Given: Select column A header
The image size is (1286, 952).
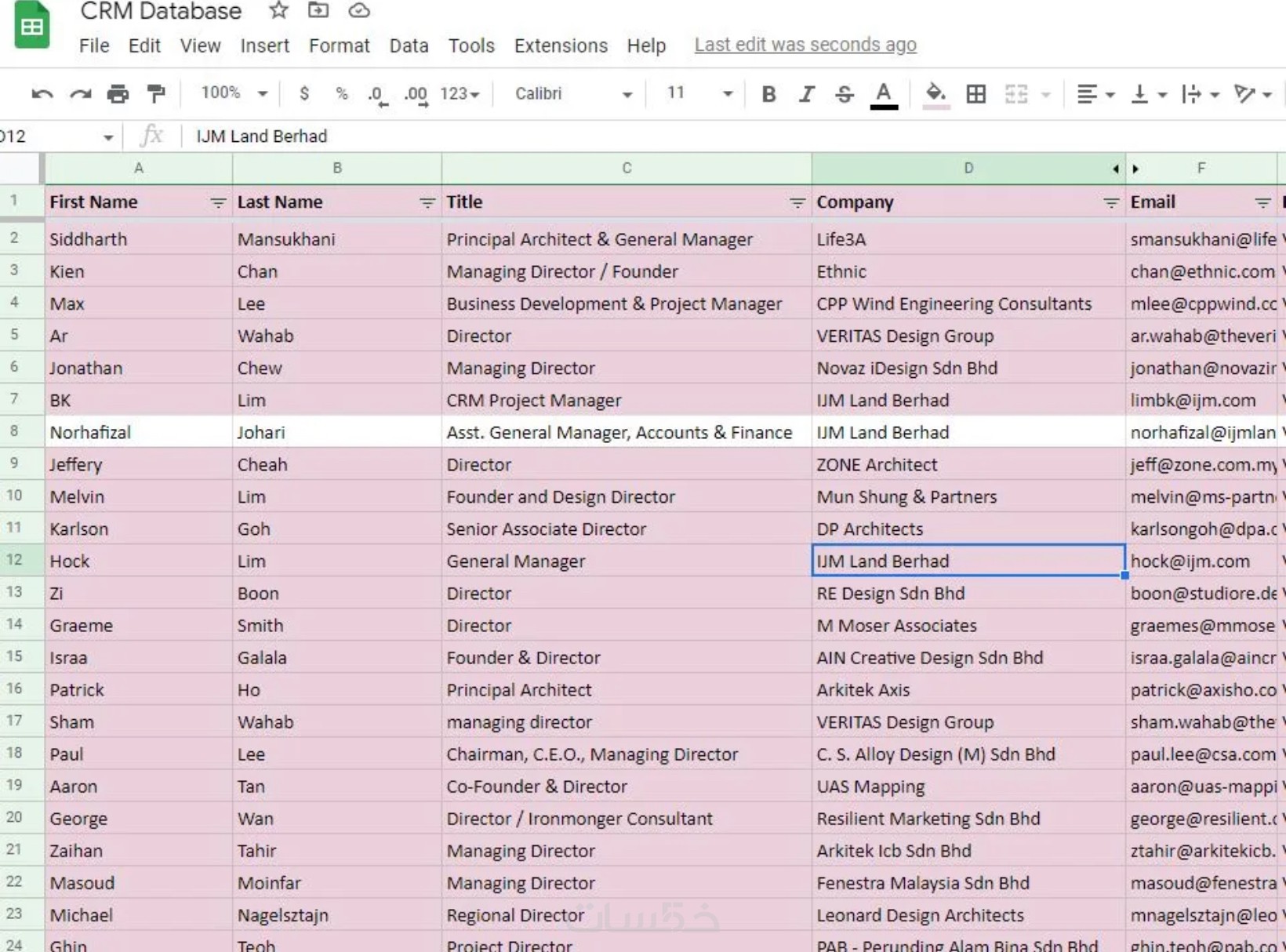Looking at the screenshot, I should [x=139, y=169].
